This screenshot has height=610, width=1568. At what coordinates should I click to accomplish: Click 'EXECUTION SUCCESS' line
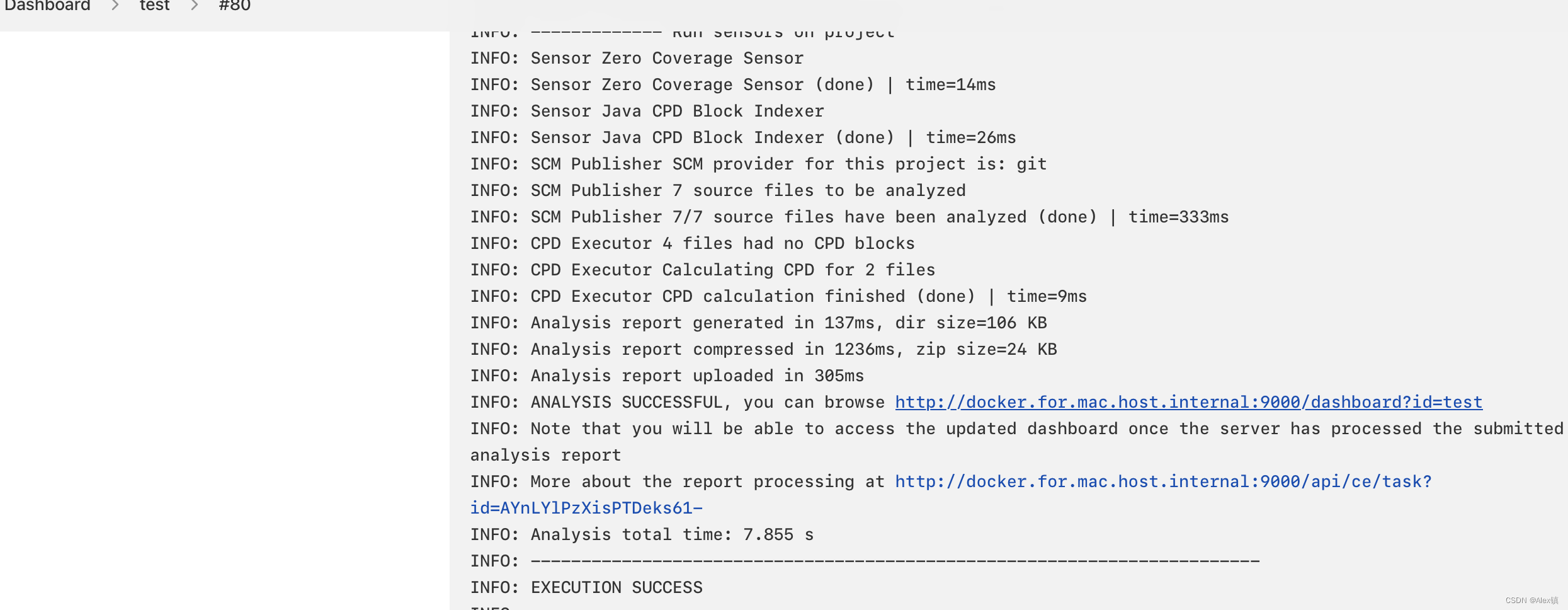[586, 587]
